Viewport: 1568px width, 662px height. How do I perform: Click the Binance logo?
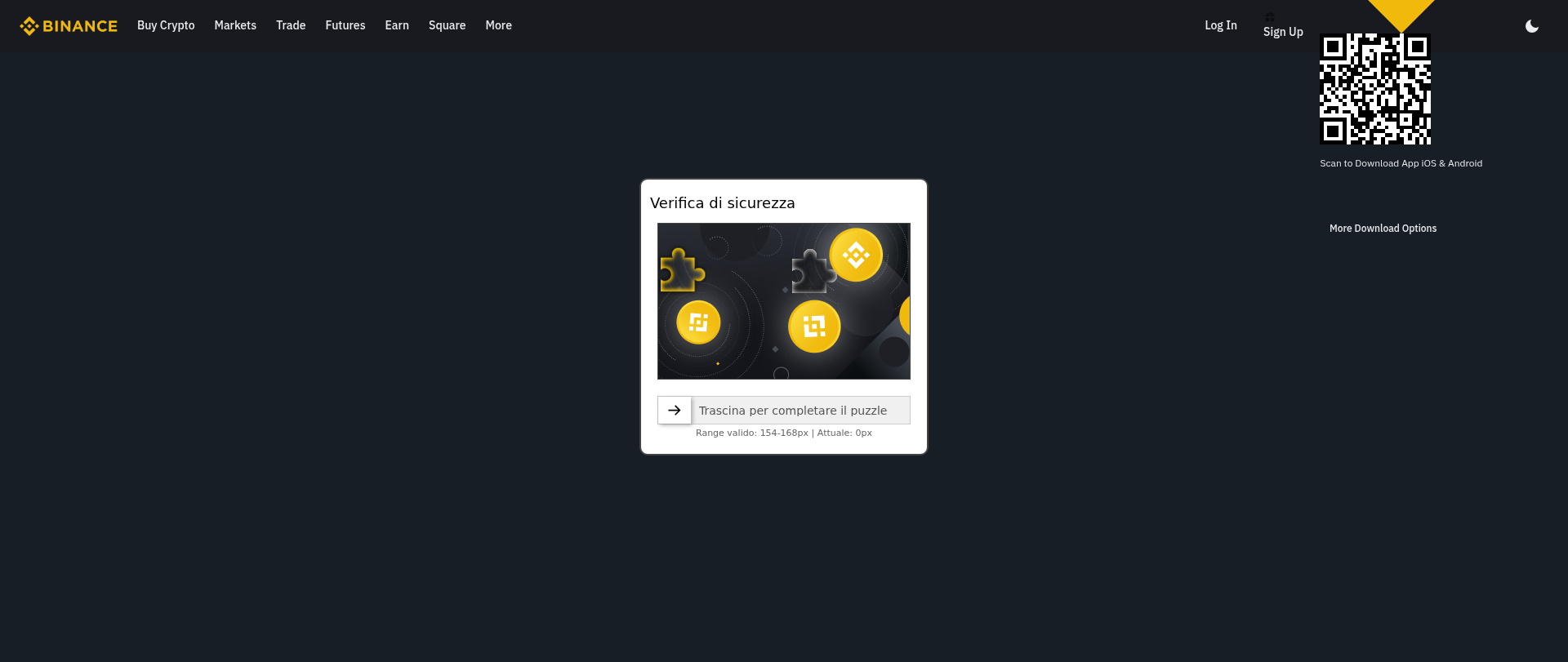point(69,26)
